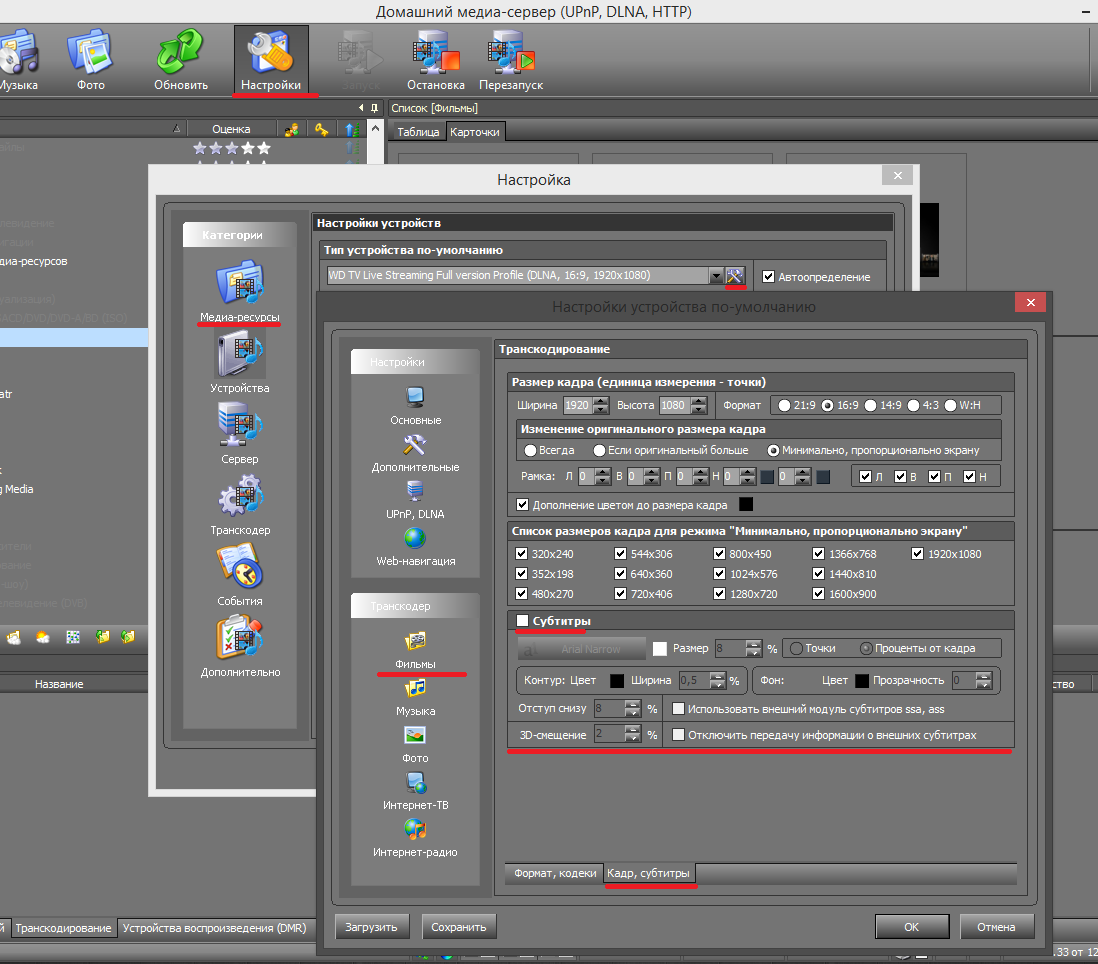This screenshot has width=1098, height=964.
Task: Increase the Ширина width stepper value
Action: [600, 401]
